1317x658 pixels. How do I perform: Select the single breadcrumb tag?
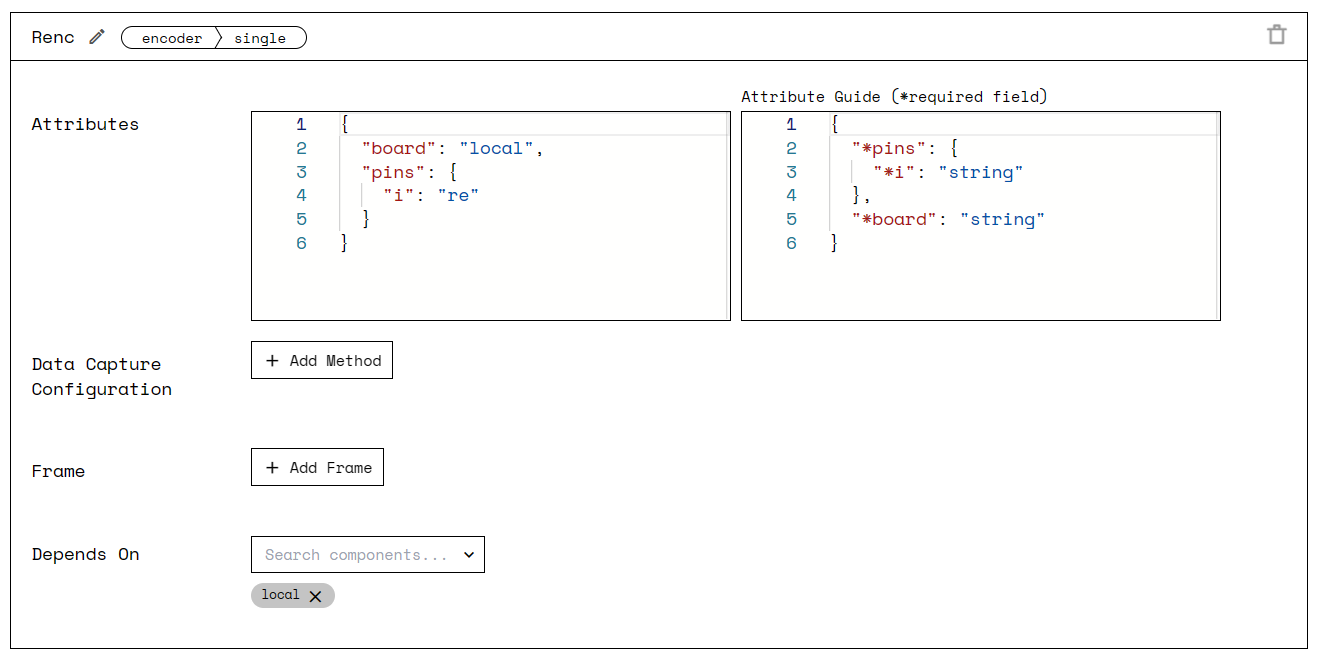click(261, 38)
